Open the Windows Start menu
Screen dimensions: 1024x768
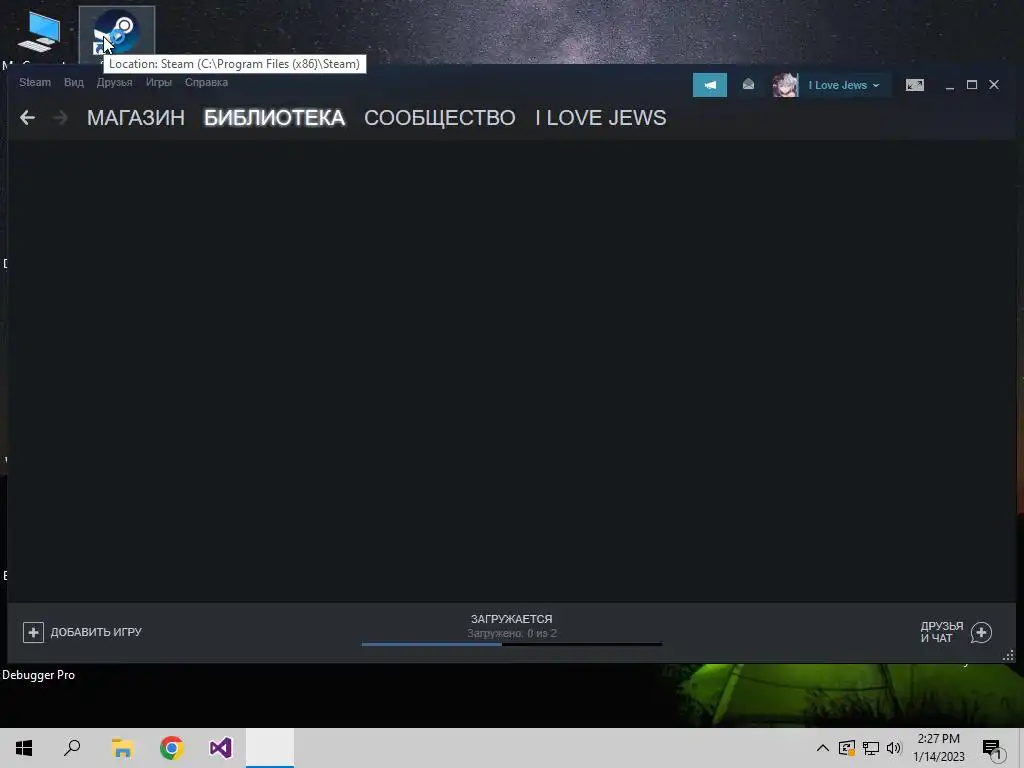coord(24,748)
